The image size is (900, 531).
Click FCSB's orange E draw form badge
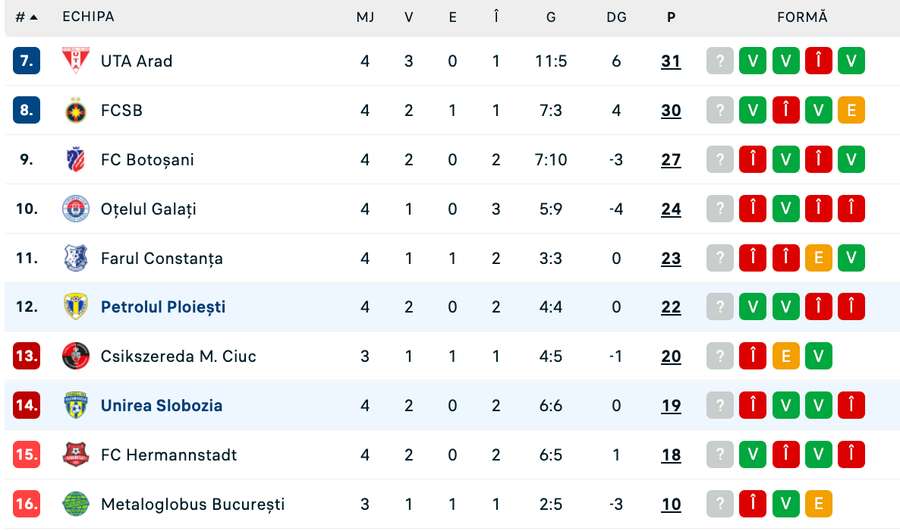pos(851,110)
